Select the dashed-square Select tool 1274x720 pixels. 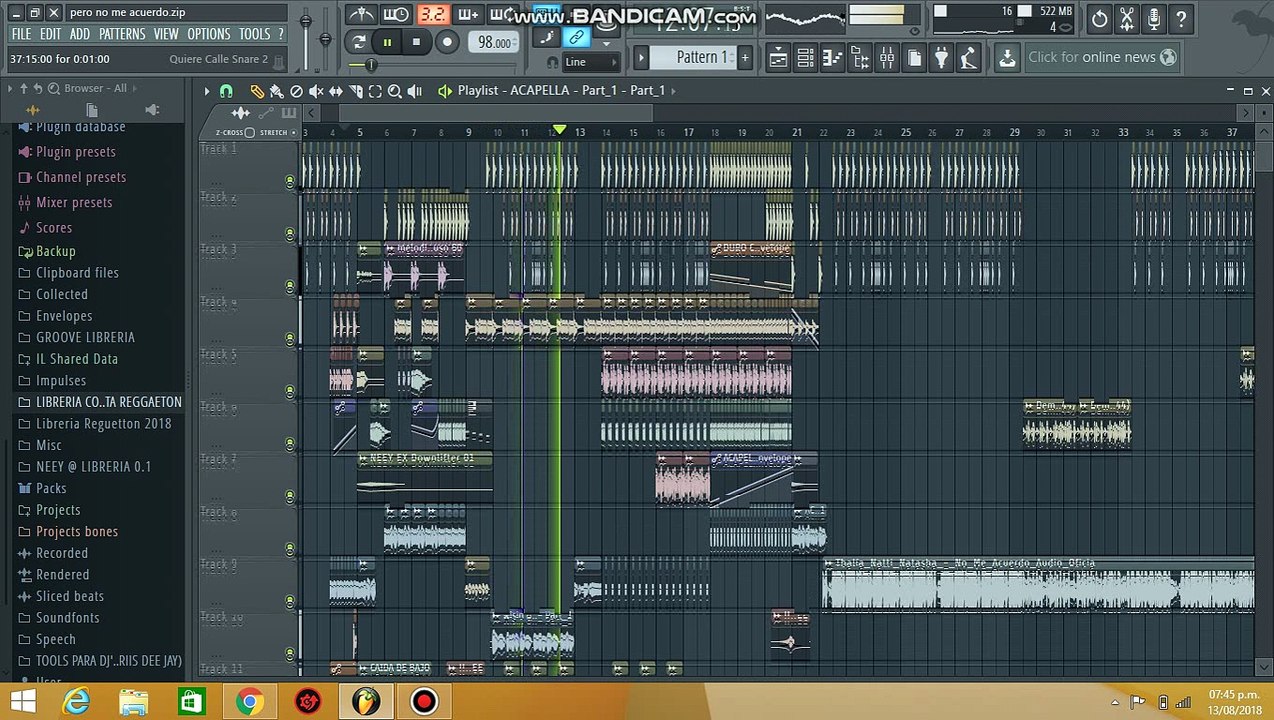pyautogui.click(x=375, y=91)
